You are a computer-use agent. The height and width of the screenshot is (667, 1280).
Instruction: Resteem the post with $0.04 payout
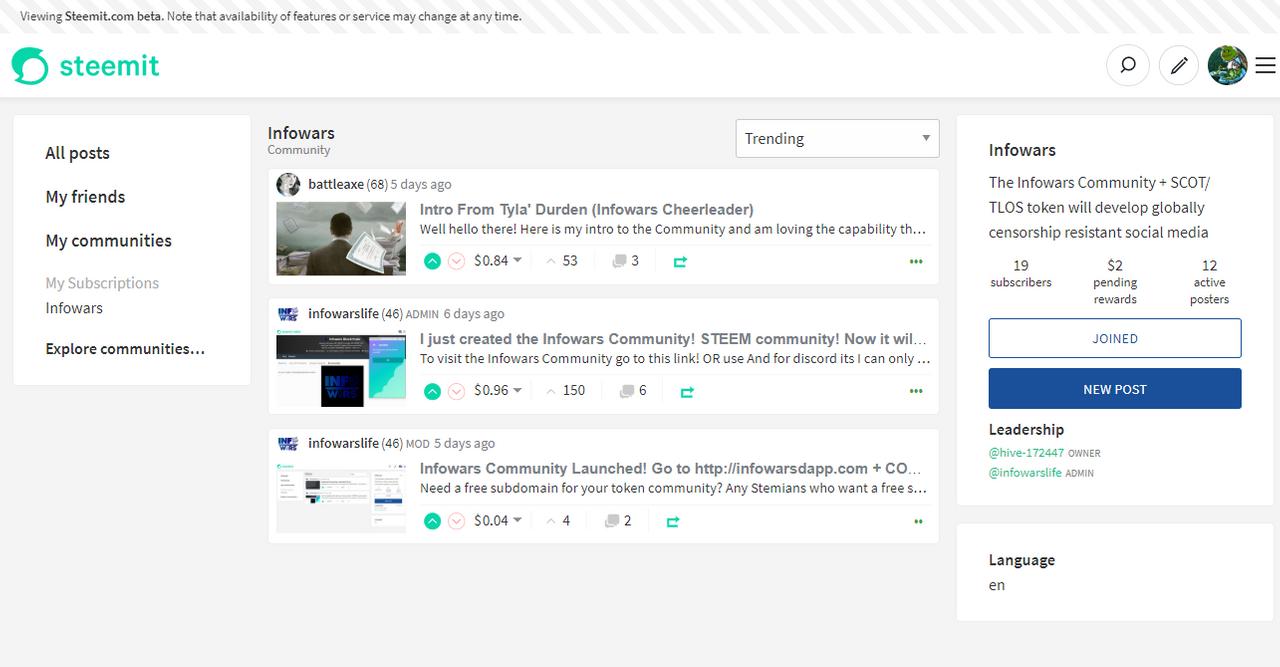coord(673,522)
